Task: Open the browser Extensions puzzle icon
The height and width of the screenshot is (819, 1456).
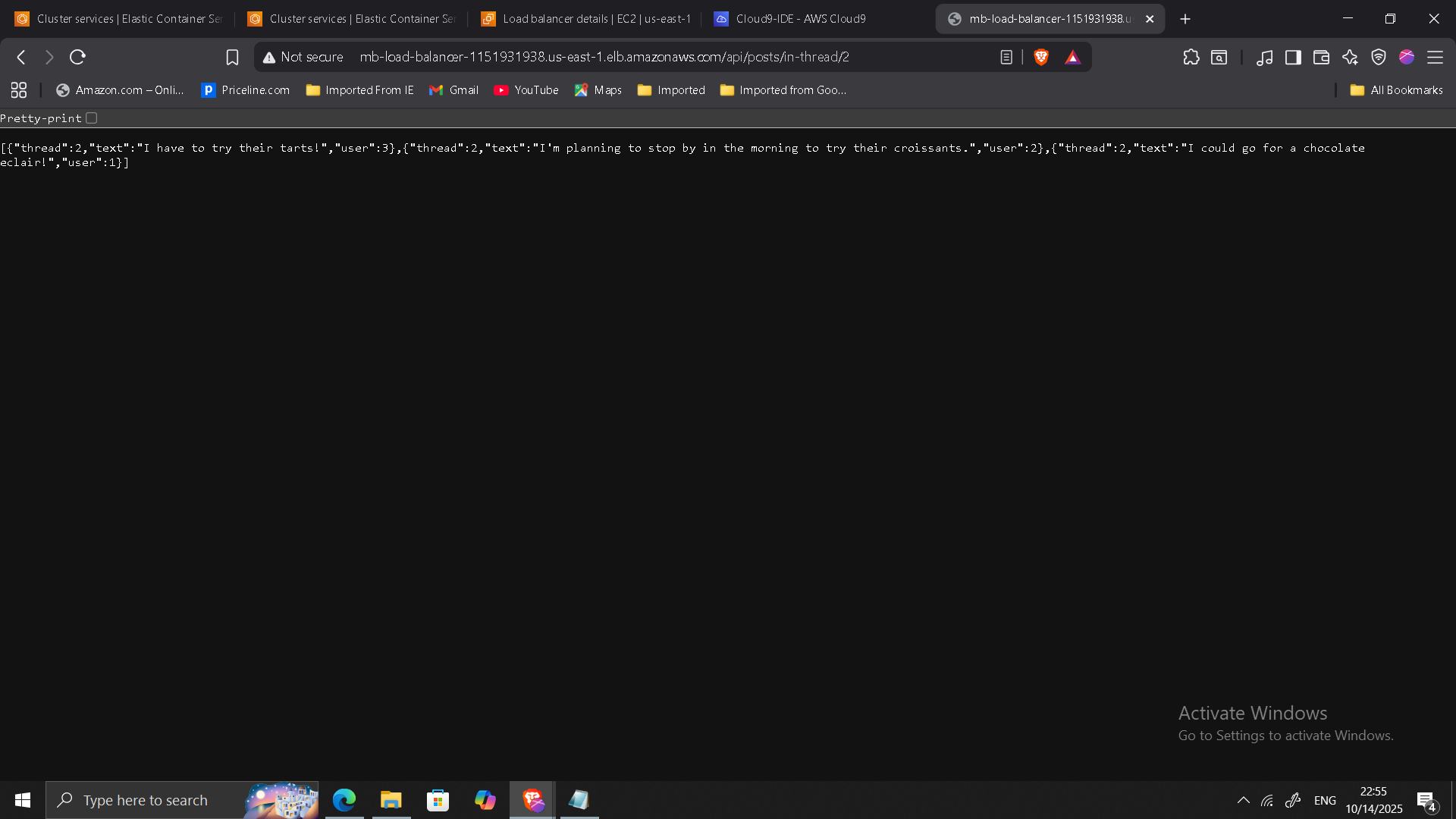Action: (1191, 57)
